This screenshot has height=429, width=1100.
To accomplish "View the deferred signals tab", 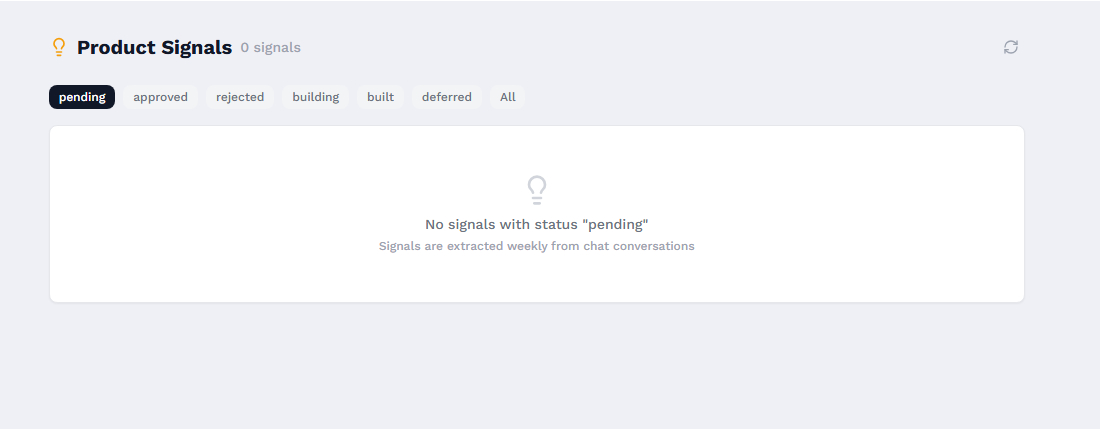I will click(x=447, y=97).
